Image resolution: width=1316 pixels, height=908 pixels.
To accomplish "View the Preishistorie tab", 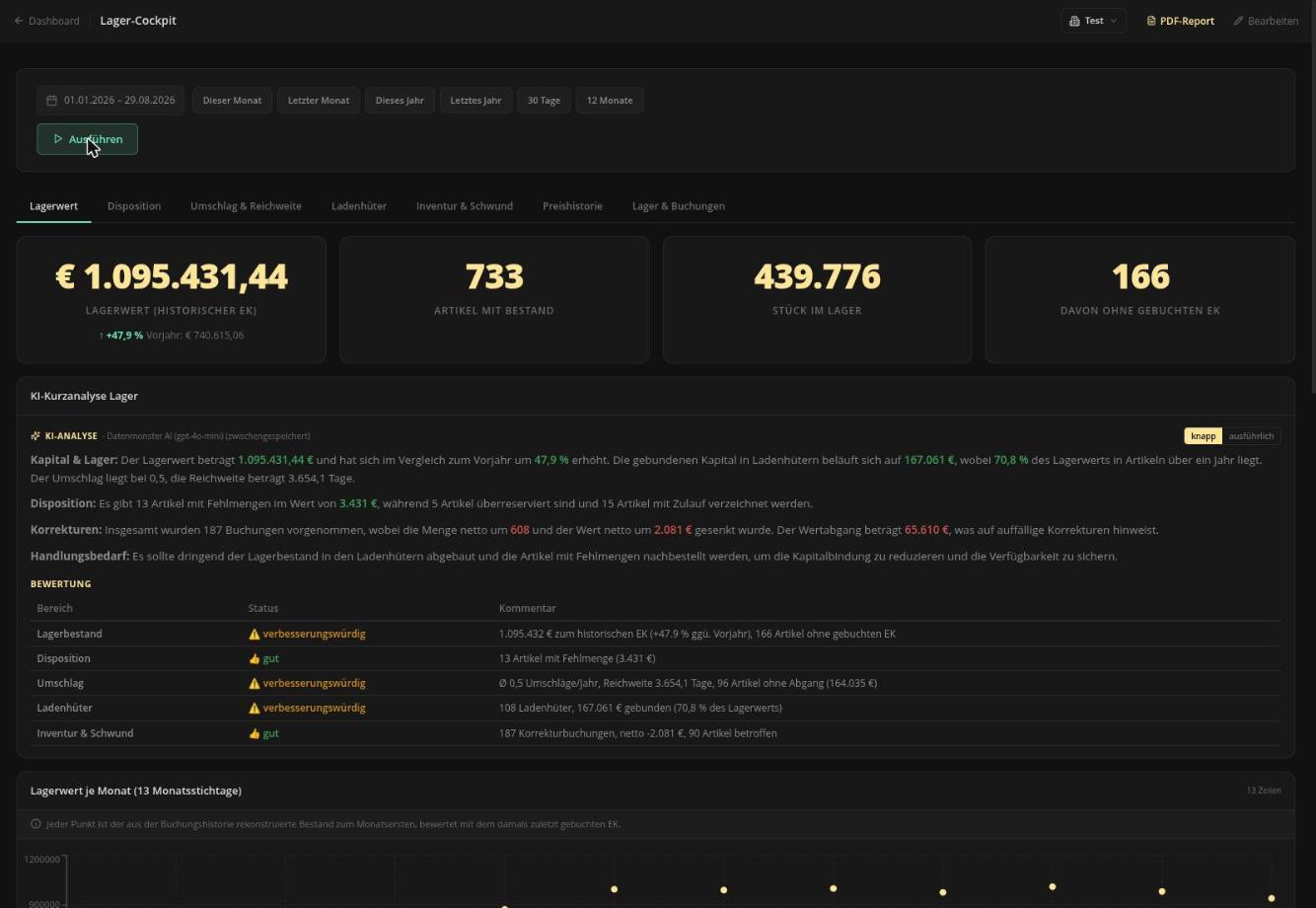I will click(x=572, y=206).
